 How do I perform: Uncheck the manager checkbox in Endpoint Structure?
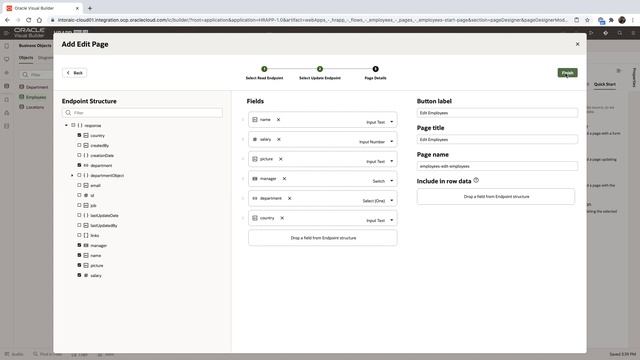79,245
